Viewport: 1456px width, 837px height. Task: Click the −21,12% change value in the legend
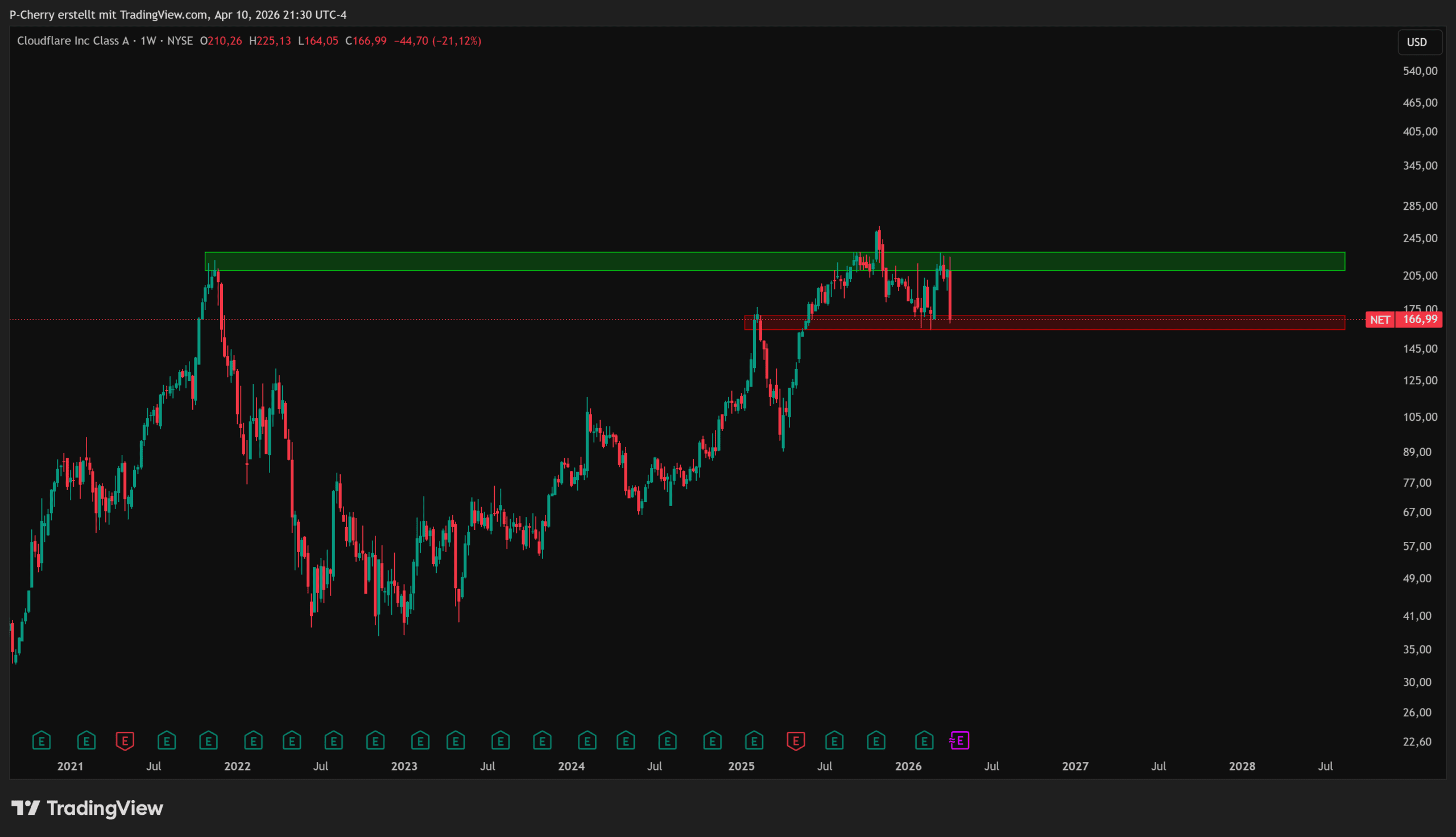click(x=457, y=41)
